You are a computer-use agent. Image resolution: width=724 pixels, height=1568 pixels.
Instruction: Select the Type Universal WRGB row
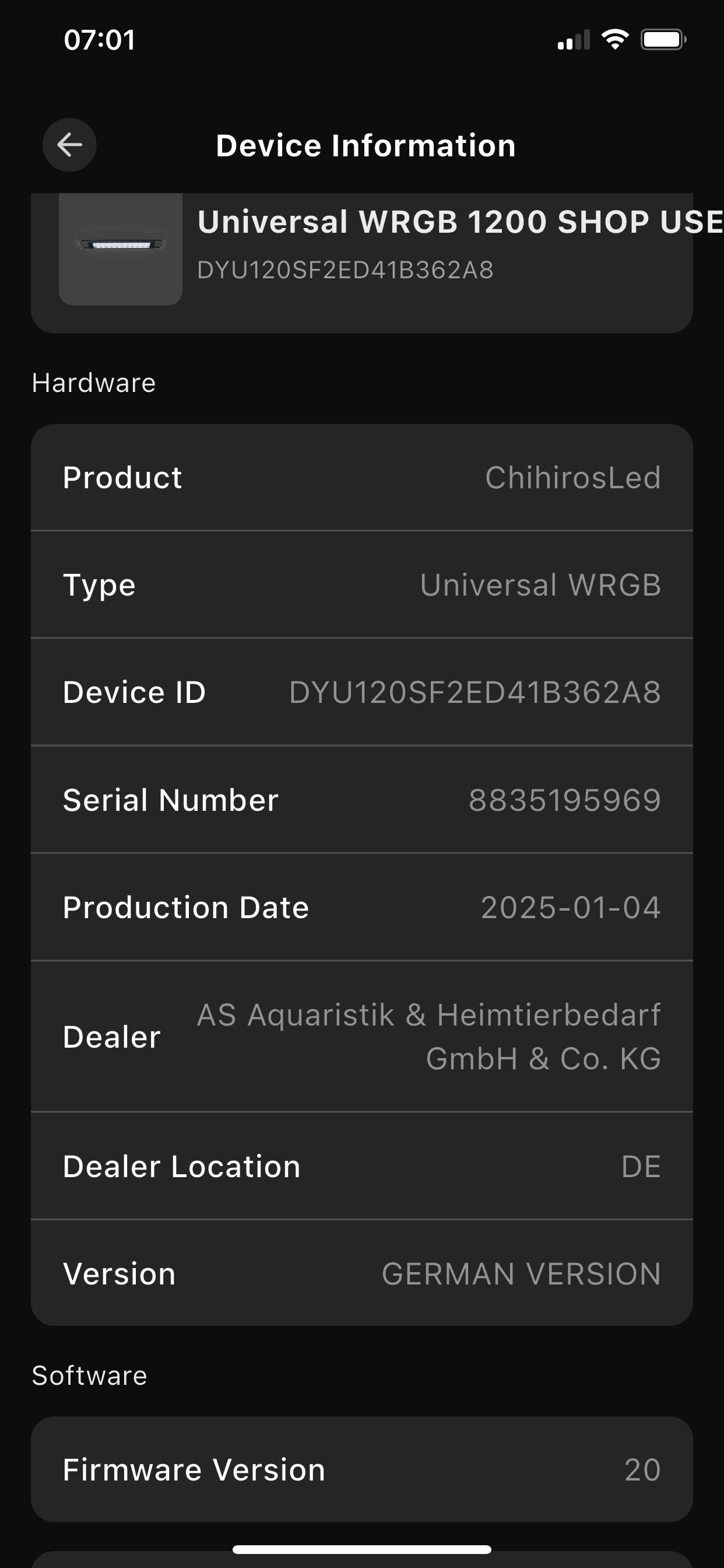click(362, 585)
